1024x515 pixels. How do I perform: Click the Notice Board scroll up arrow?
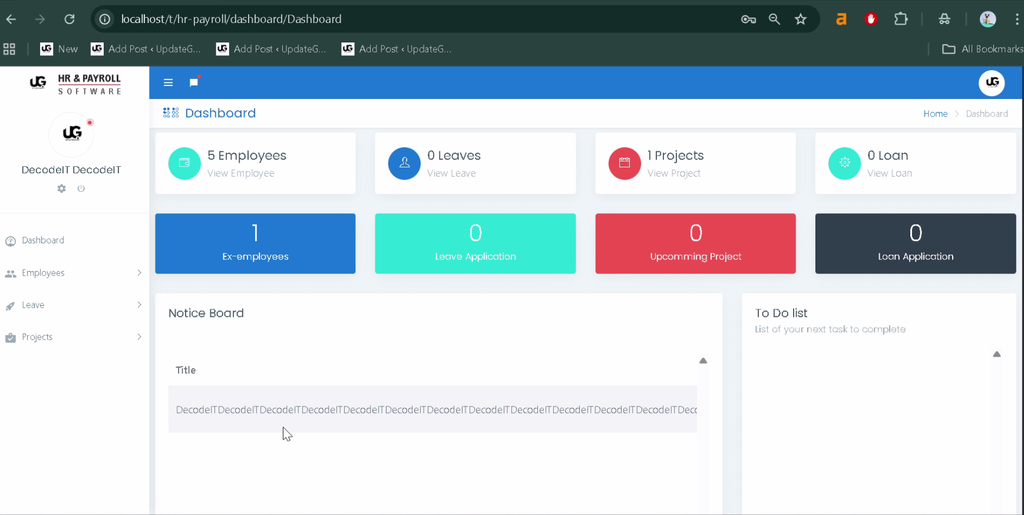click(703, 360)
